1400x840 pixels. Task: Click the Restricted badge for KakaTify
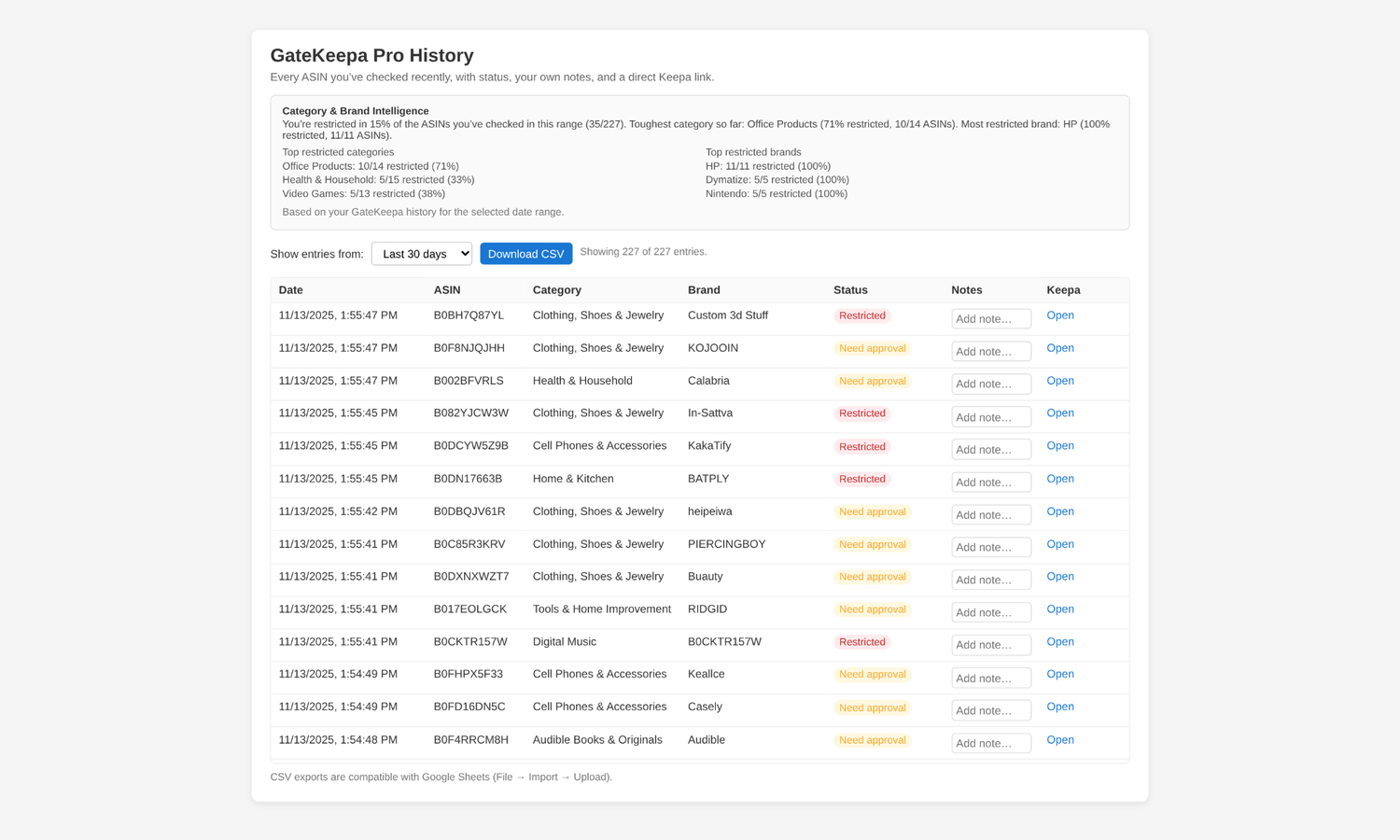[861, 447]
